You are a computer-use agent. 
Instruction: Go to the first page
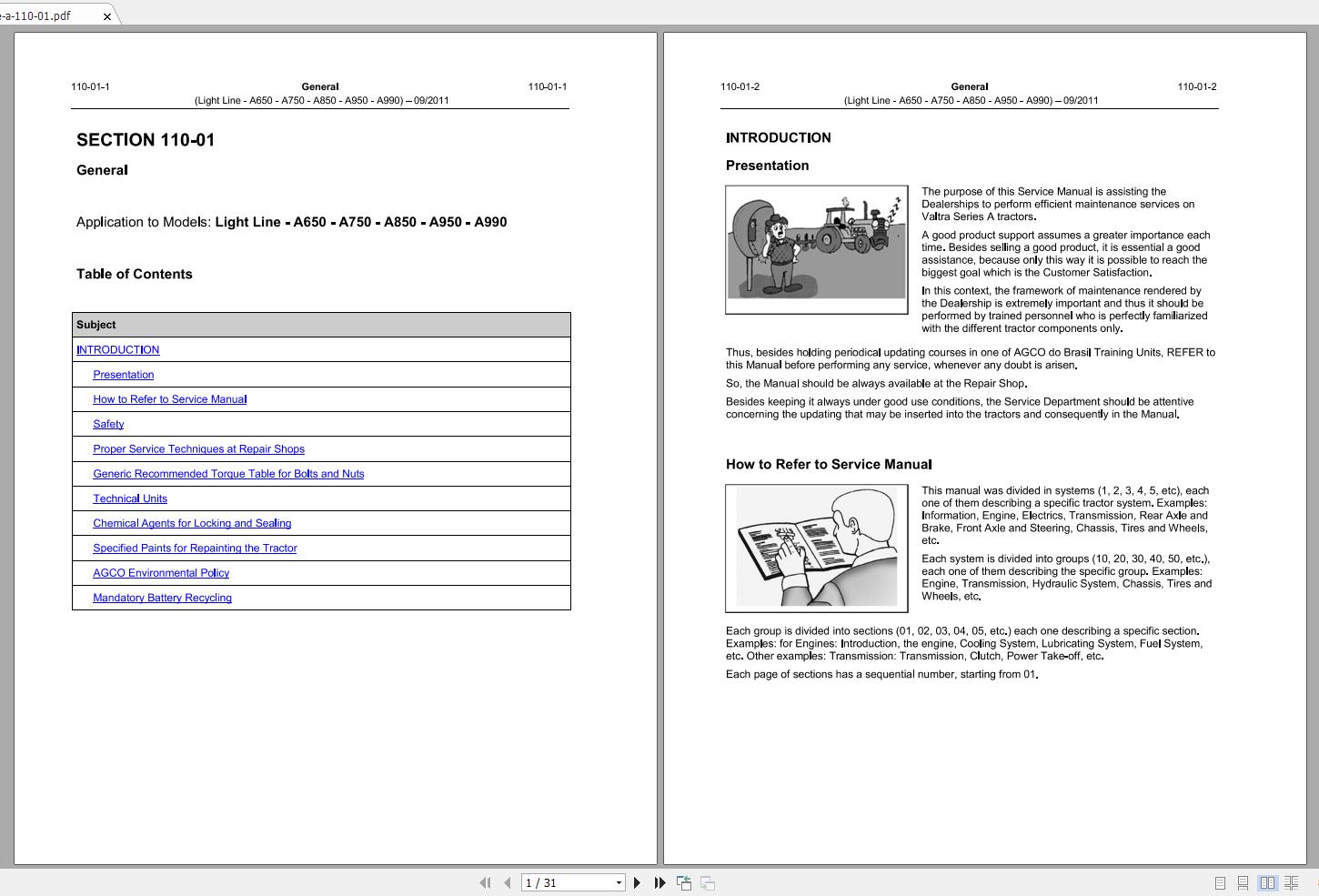click(x=485, y=882)
